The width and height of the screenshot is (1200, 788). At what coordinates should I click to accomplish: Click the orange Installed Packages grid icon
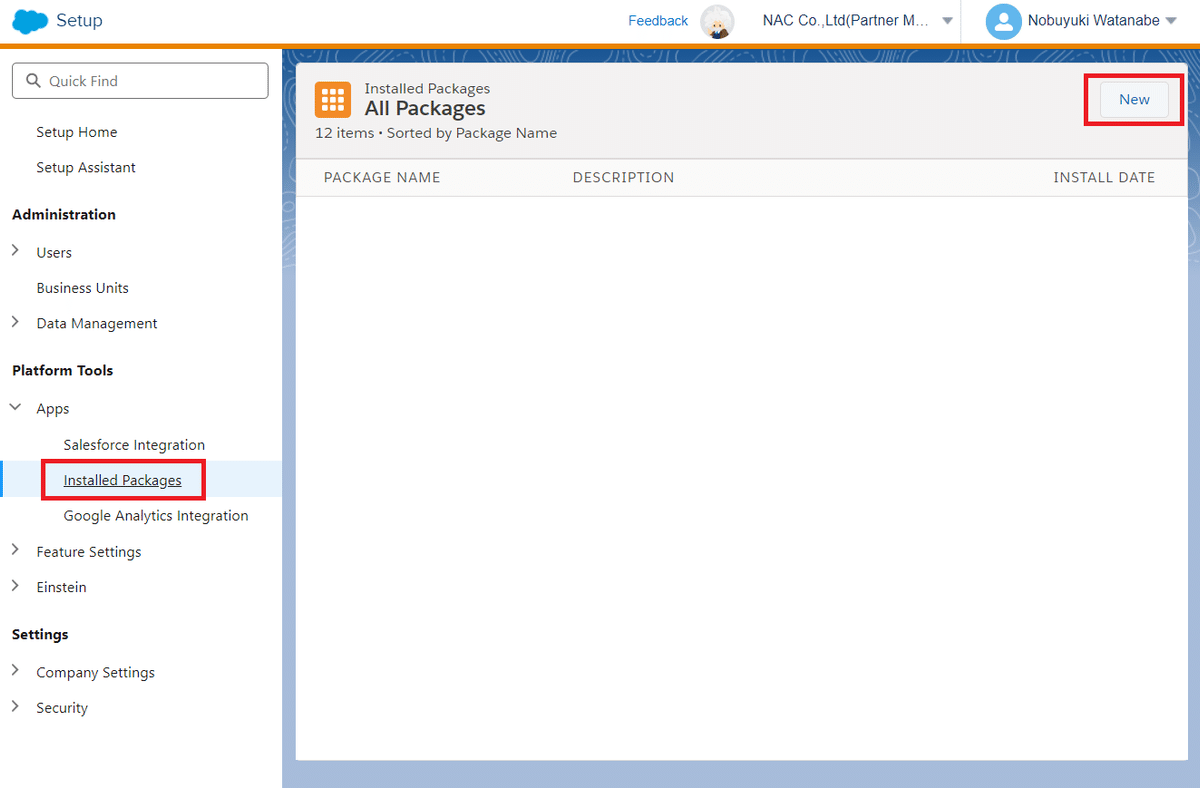pos(333,100)
